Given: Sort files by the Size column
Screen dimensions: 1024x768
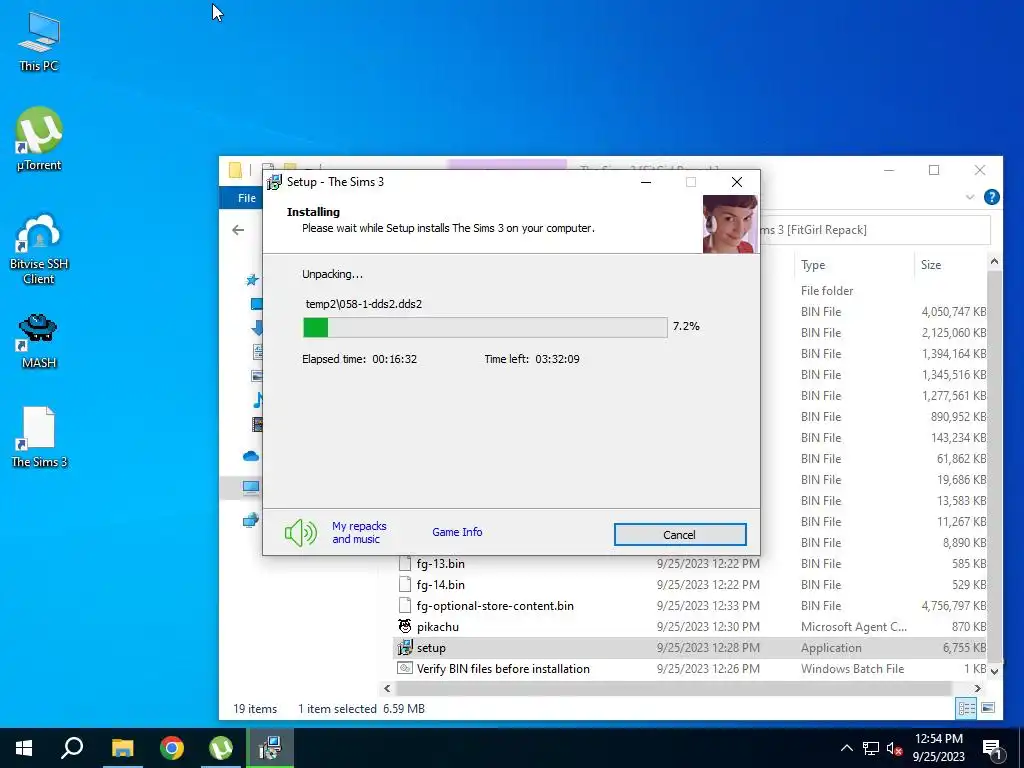Looking at the screenshot, I should click(x=931, y=264).
